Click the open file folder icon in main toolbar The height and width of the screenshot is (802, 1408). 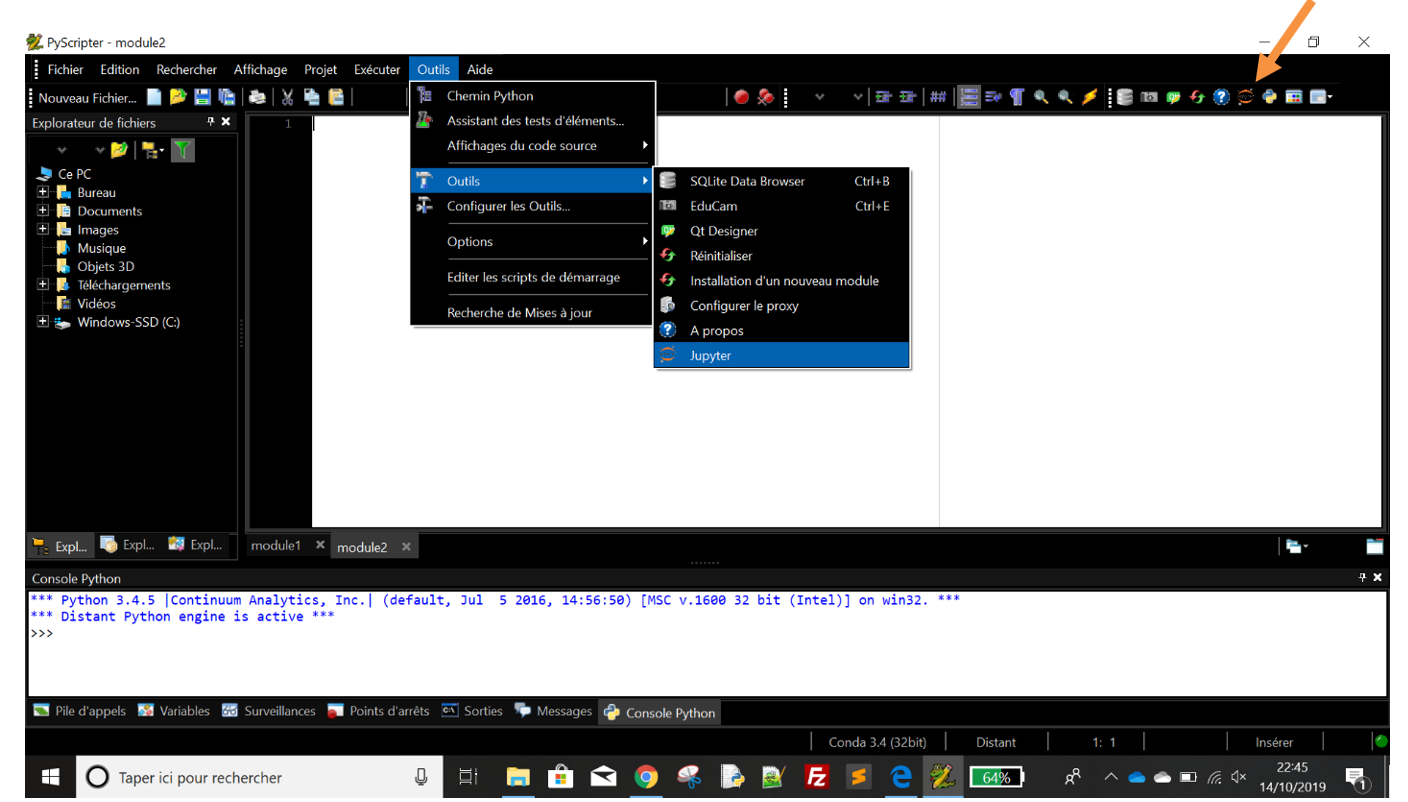tap(178, 97)
